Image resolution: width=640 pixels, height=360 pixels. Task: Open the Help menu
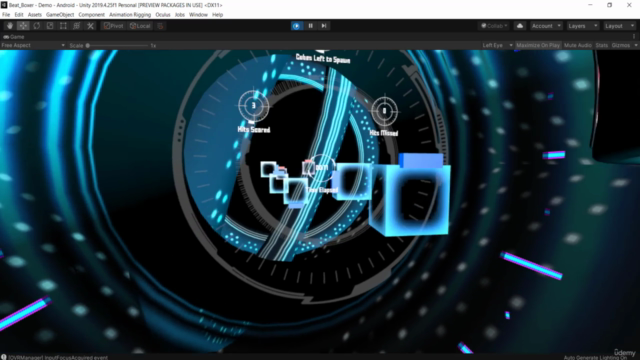[x=218, y=15]
